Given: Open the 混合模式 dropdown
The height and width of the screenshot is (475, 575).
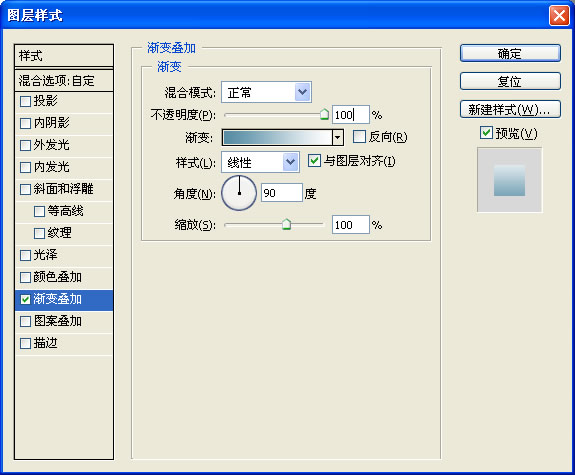Looking at the screenshot, I should point(266,92).
